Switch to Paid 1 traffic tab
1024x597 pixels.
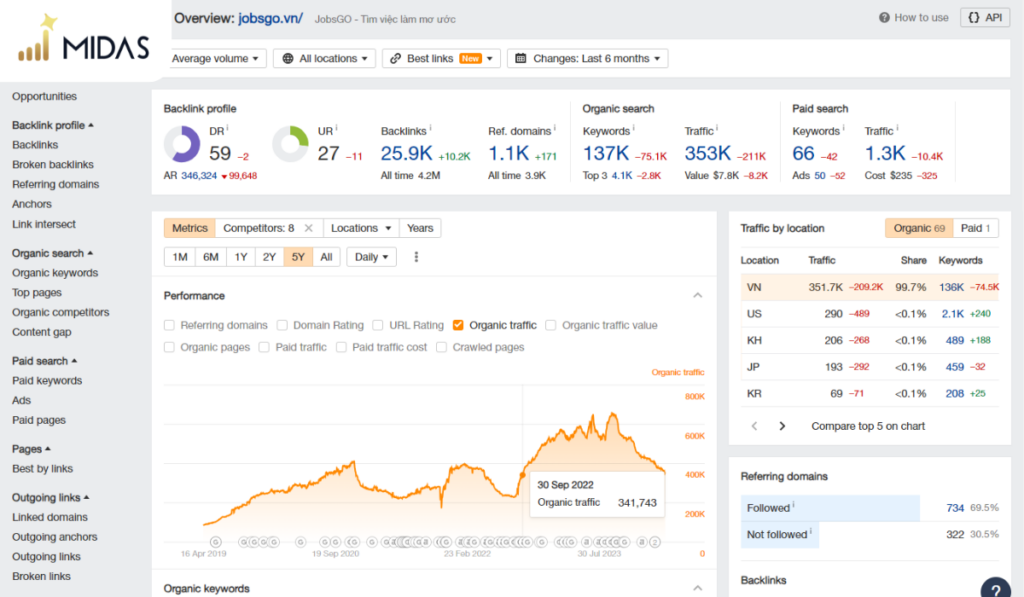click(976, 228)
